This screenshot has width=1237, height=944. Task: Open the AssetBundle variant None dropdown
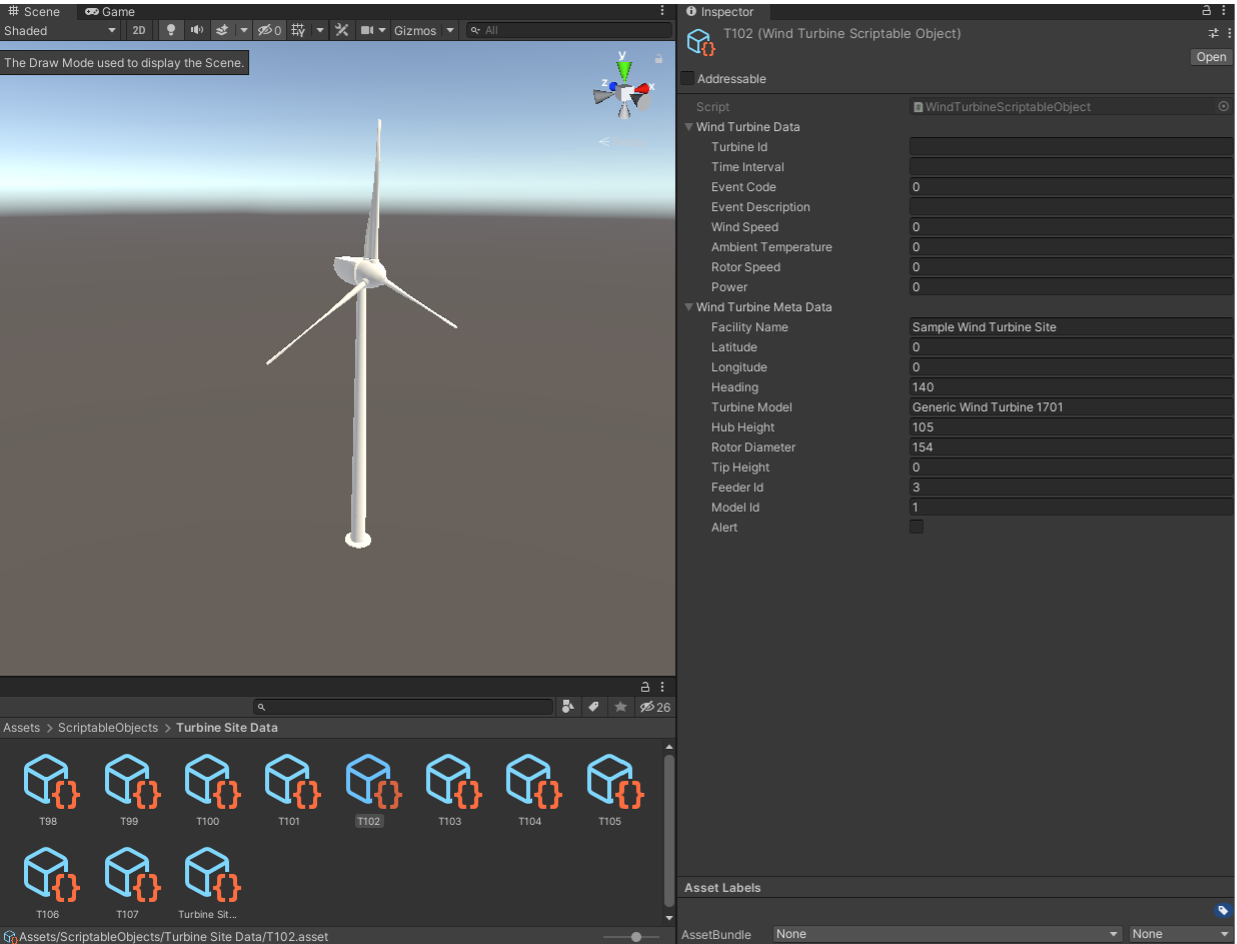click(1181, 934)
